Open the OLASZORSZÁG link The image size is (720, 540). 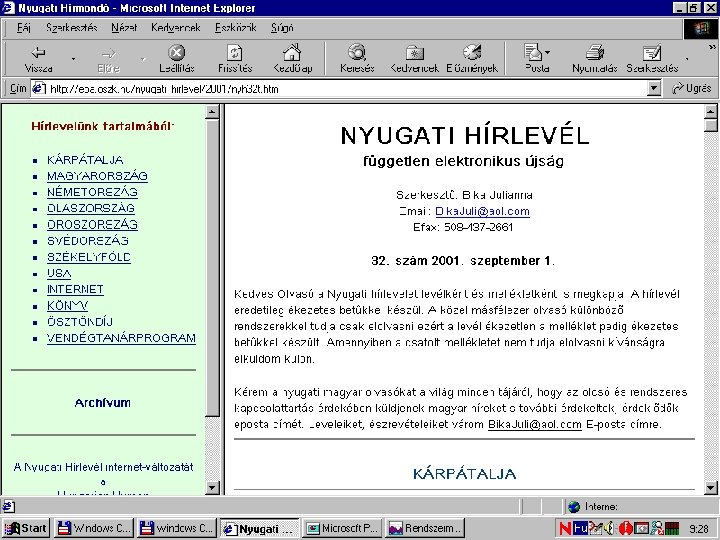(91, 208)
